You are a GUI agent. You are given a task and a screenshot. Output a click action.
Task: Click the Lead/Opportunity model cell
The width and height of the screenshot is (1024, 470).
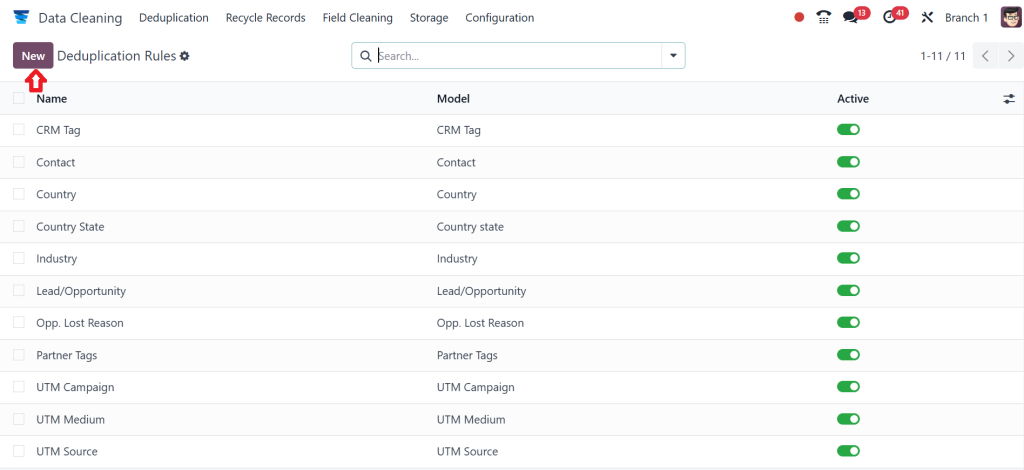(x=481, y=291)
